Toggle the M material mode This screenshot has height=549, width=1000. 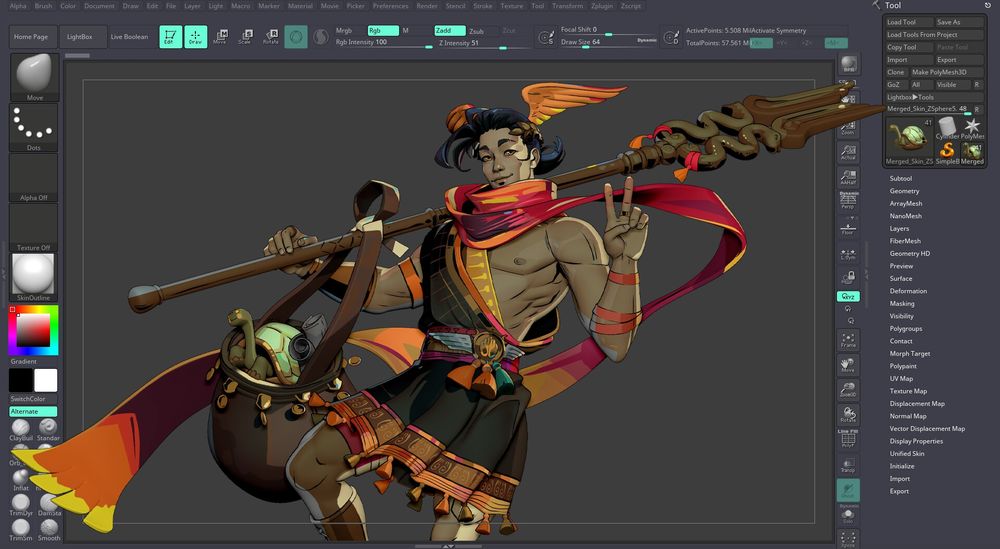tap(406, 31)
